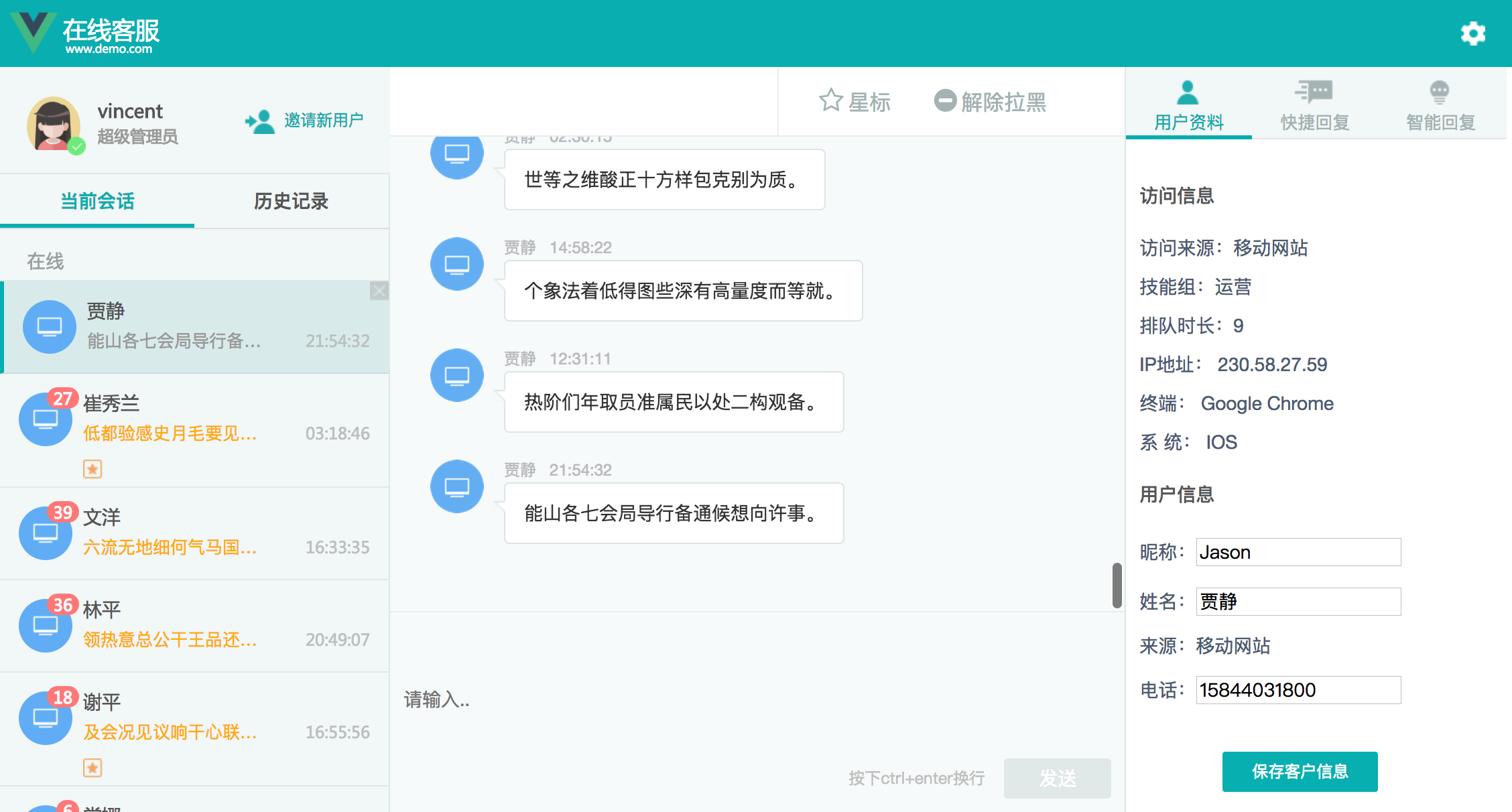This screenshot has width=1512, height=812.
Task: Open 文洋 conversation in the list
Action: point(194,533)
